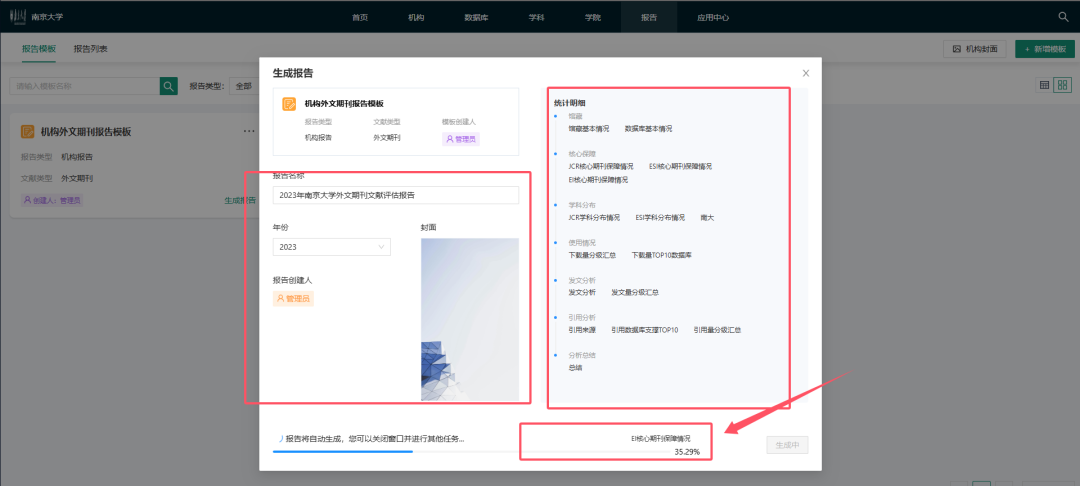Click EI核心期刊保障情况 in statistics list
Viewport: 1080px width, 486px height.
coord(598,180)
